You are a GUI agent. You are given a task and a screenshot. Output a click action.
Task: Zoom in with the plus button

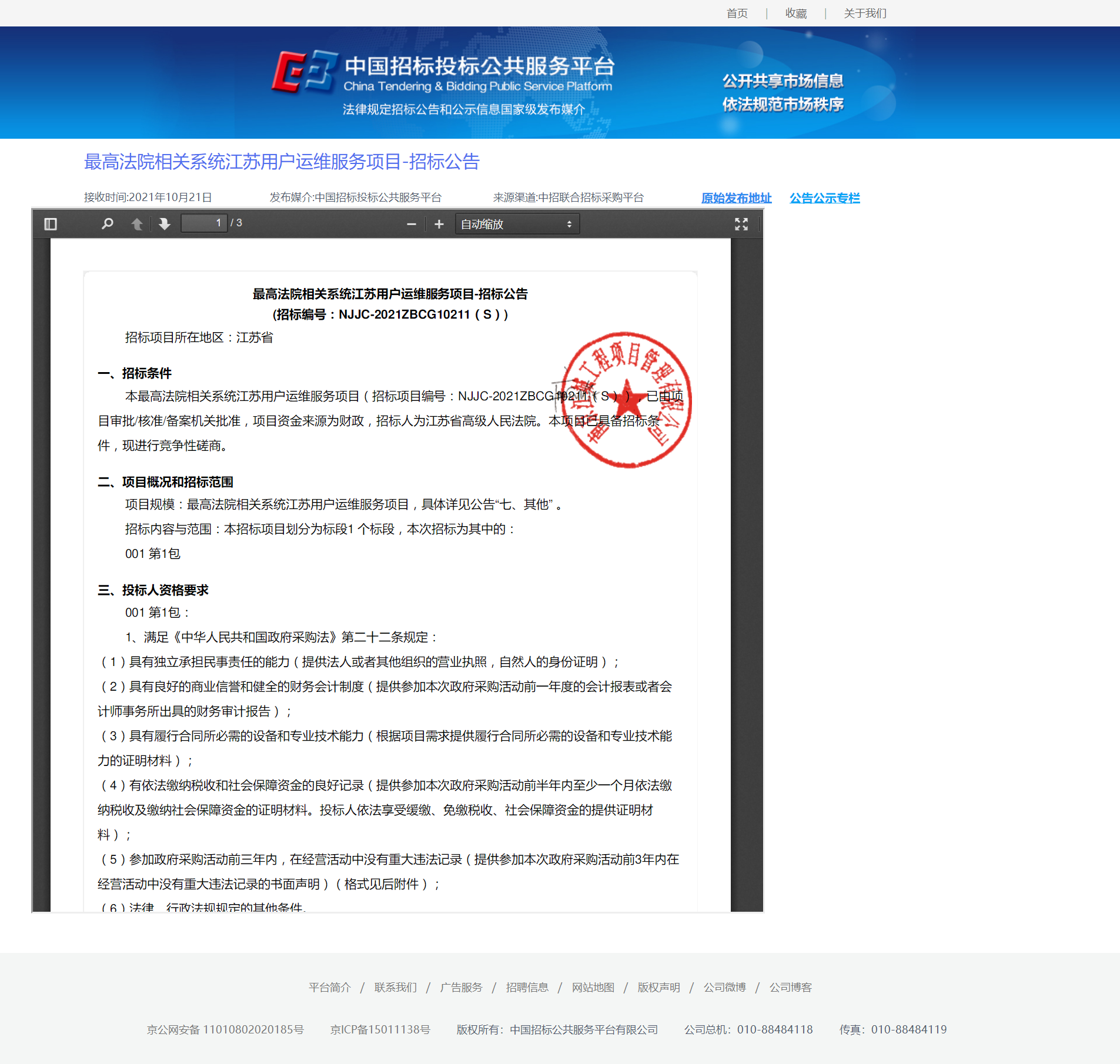pyautogui.click(x=439, y=224)
